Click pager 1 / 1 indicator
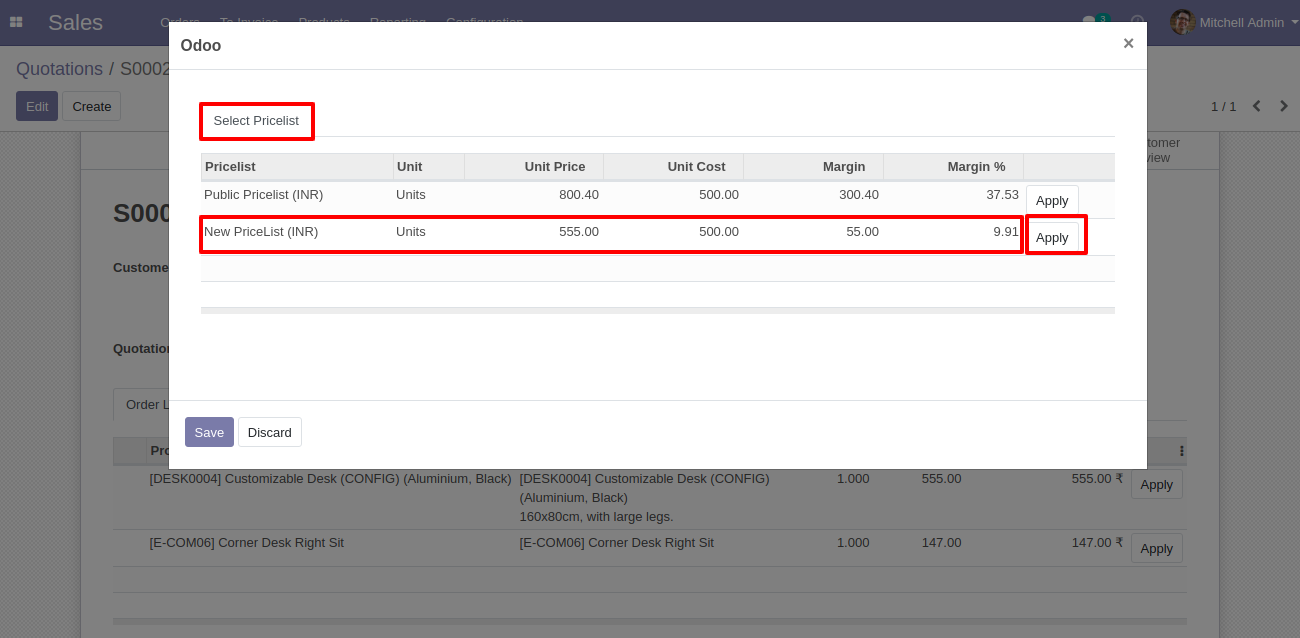Viewport: 1300px width, 638px height. [1224, 106]
